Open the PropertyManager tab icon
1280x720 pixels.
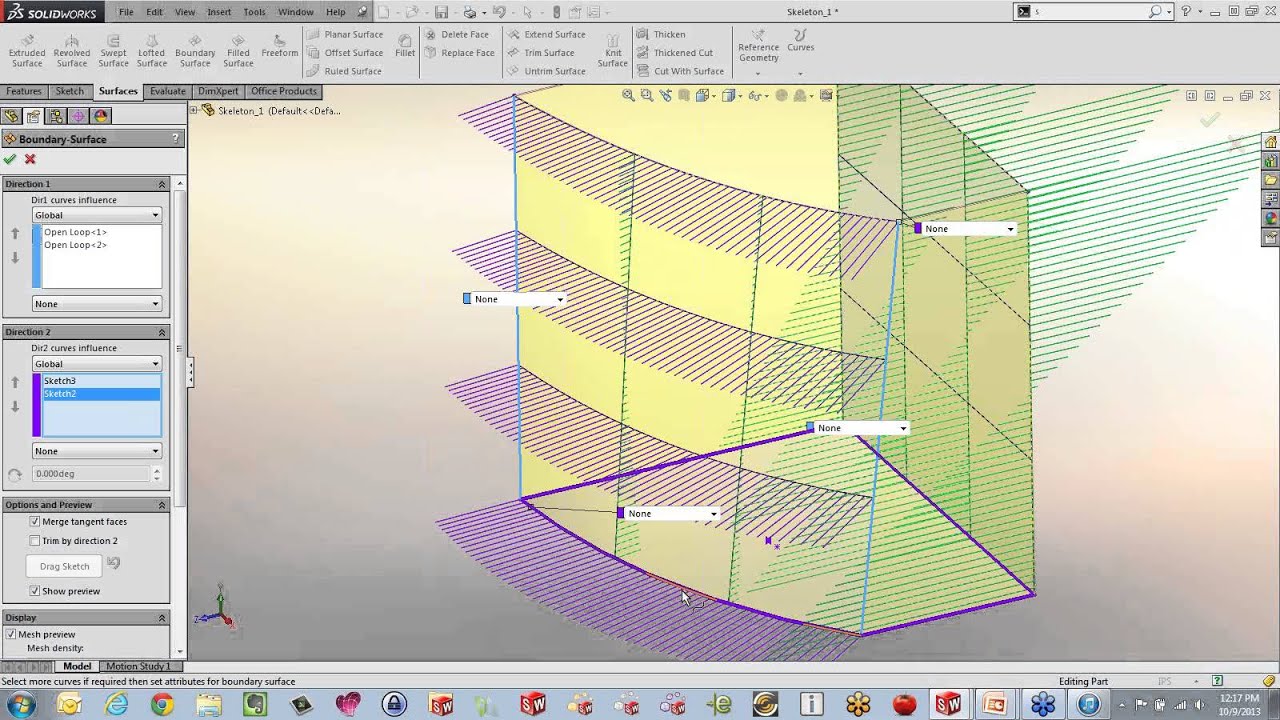pyautogui.click(x=34, y=116)
